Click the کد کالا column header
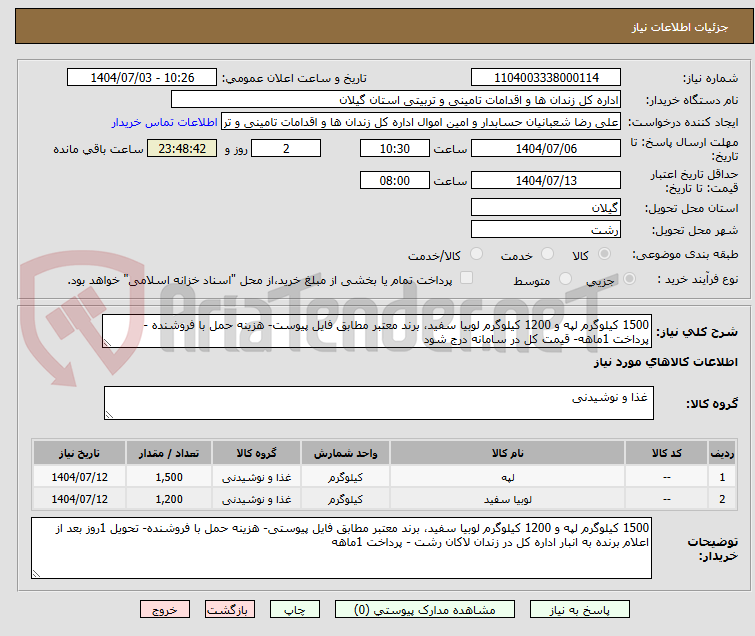Image resolution: width=755 pixels, height=636 pixels. click(666, 453)
